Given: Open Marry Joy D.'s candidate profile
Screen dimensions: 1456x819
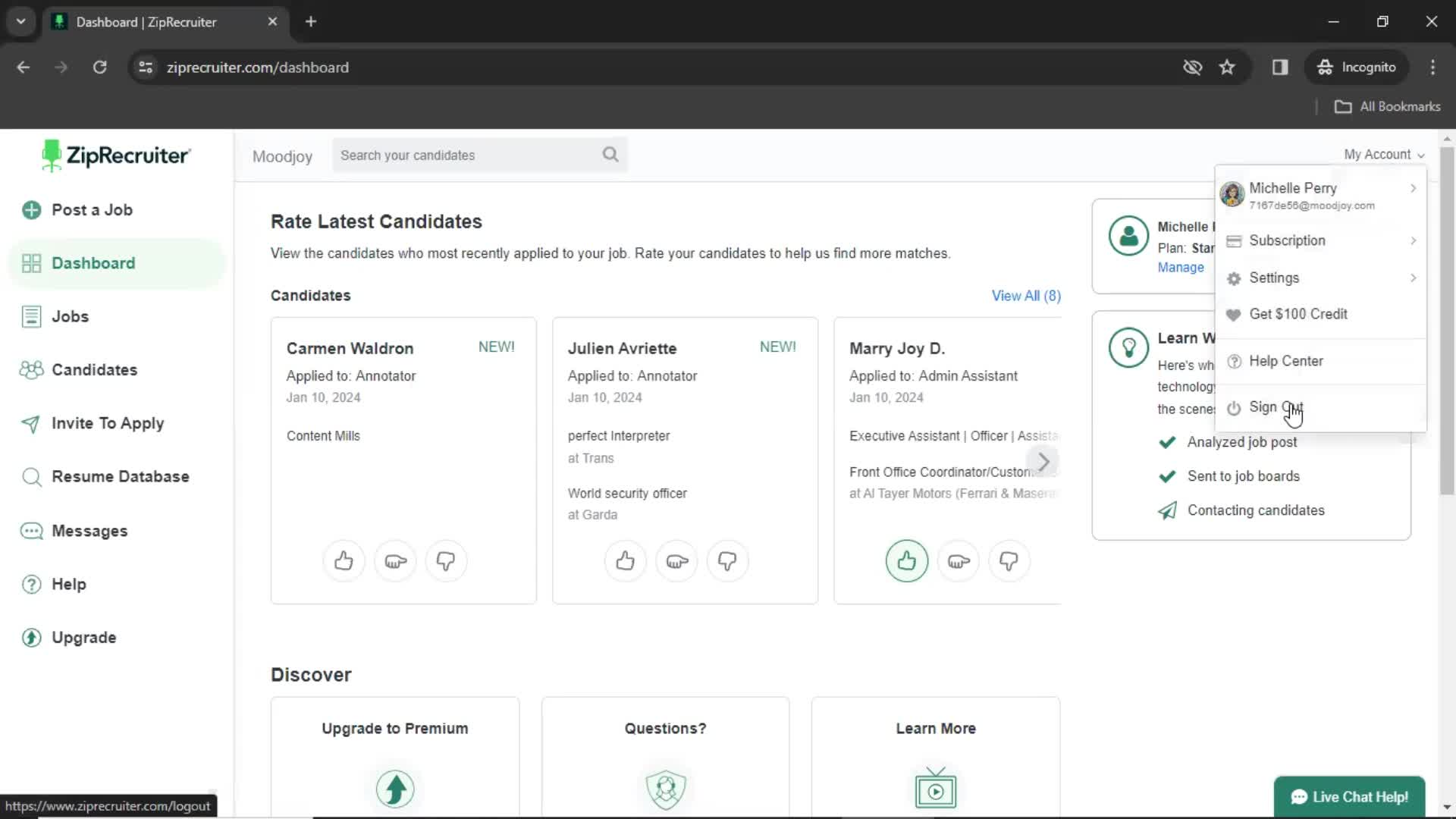Looking at the screenshot, I should point(896,349).
